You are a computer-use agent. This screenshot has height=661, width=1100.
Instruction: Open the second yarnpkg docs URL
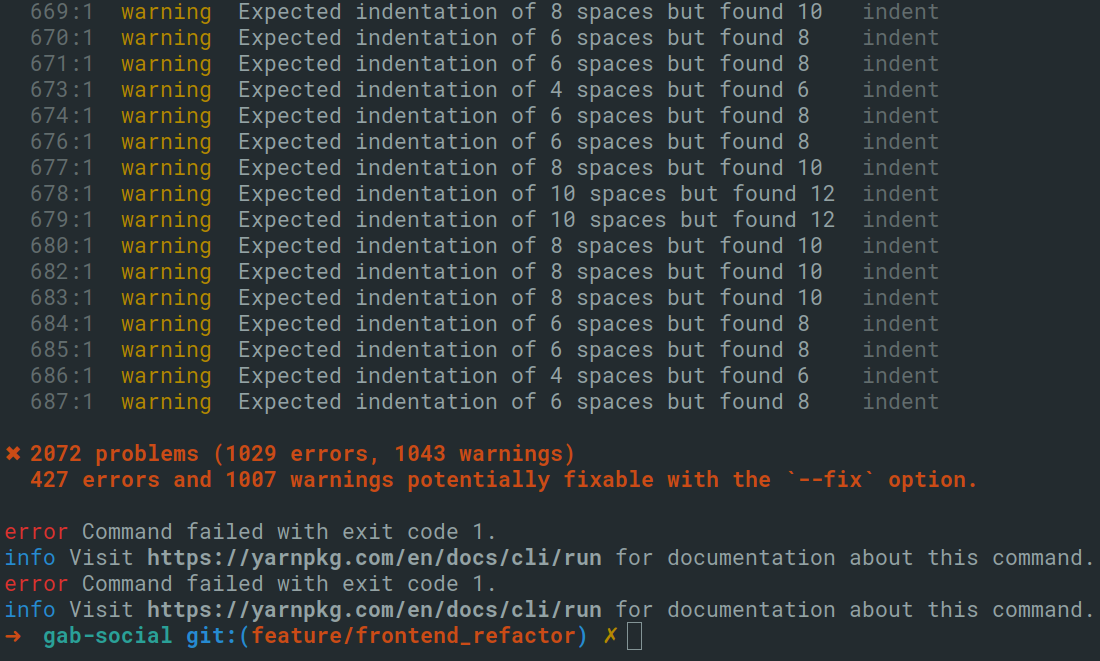point(374,610)
